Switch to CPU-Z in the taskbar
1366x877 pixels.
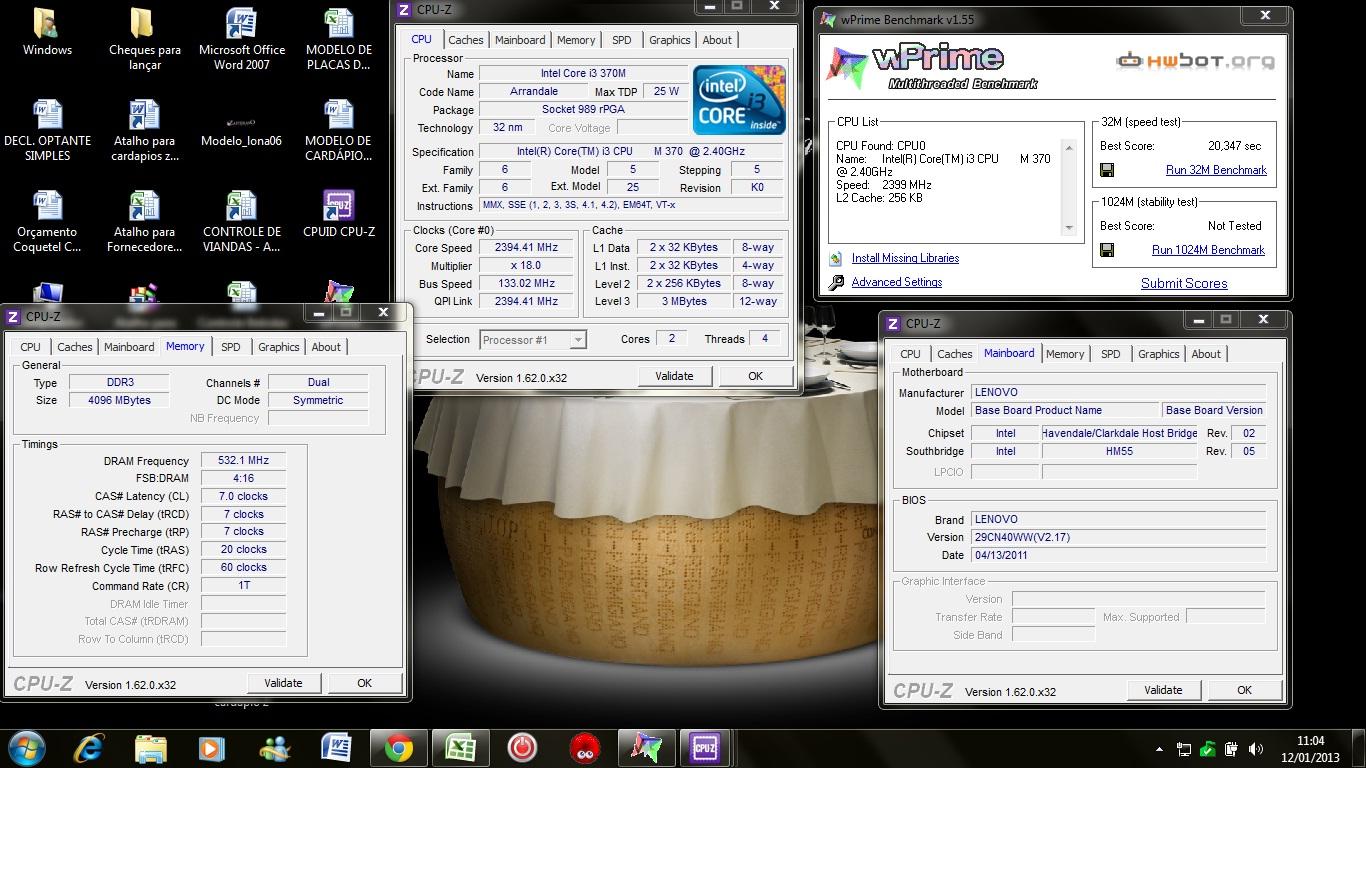pos(704,748)
